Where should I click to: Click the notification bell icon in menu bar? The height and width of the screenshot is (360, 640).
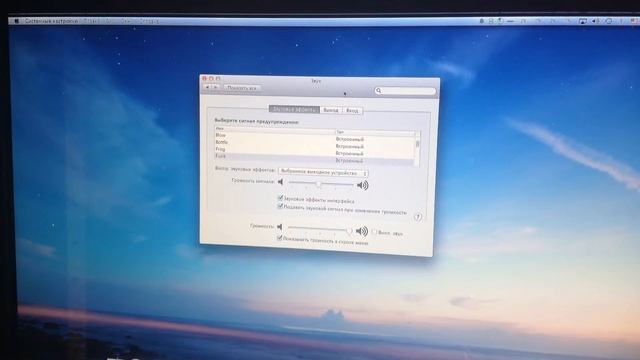click(482, 20)
